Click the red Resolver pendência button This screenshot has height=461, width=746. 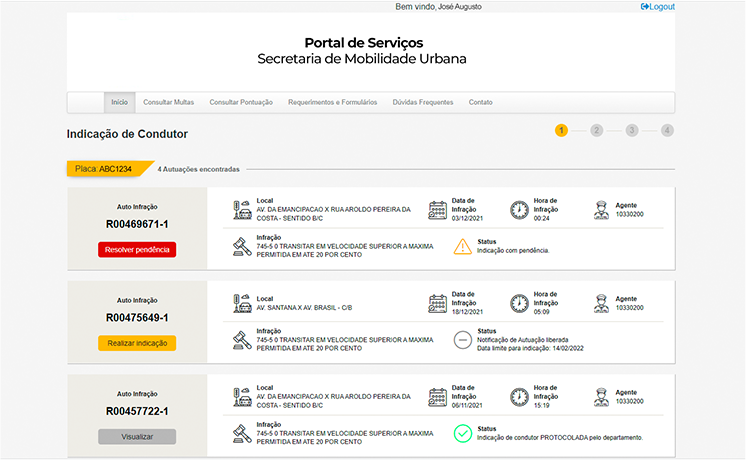137,250
